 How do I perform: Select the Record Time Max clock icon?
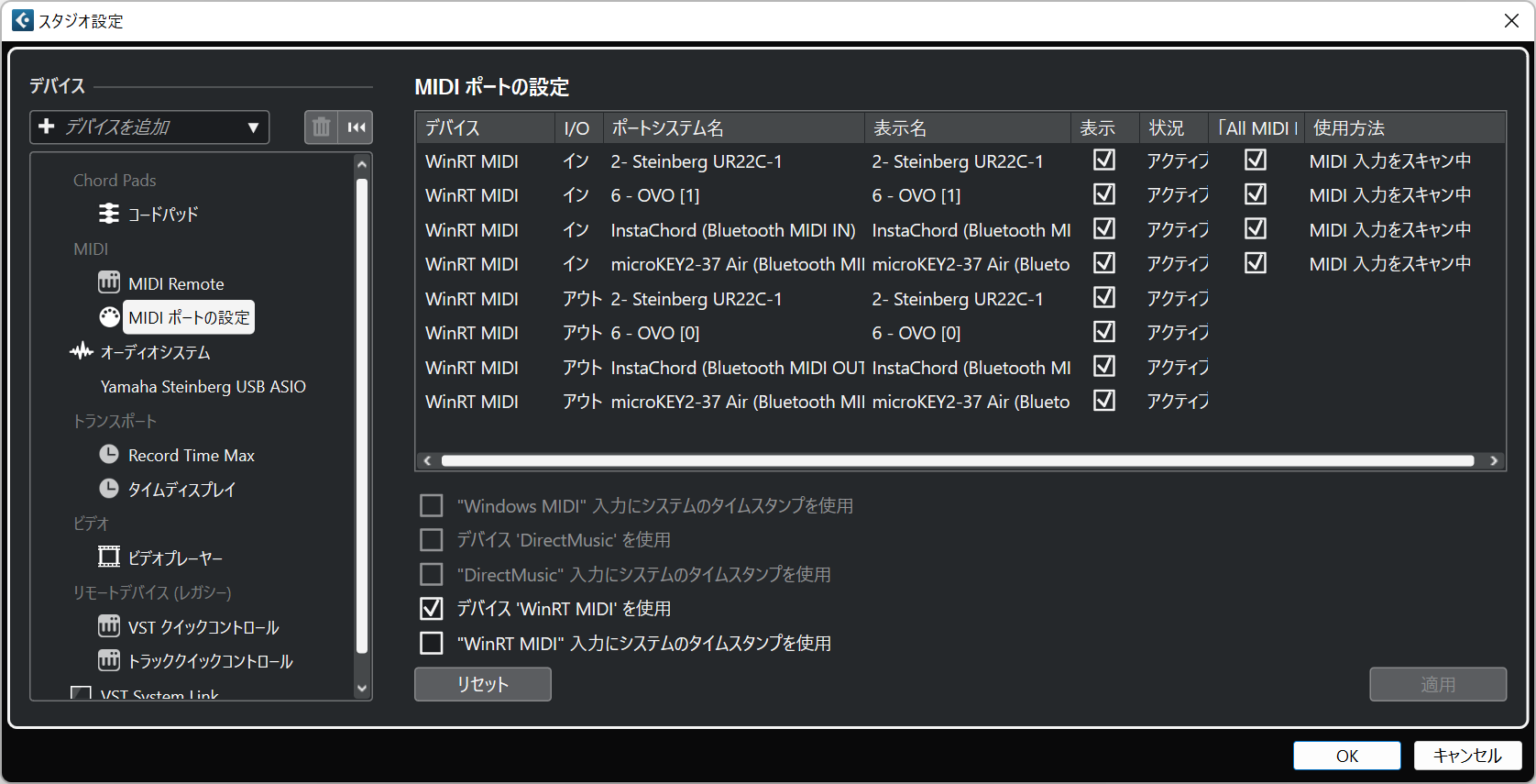[x=109, y=455]
